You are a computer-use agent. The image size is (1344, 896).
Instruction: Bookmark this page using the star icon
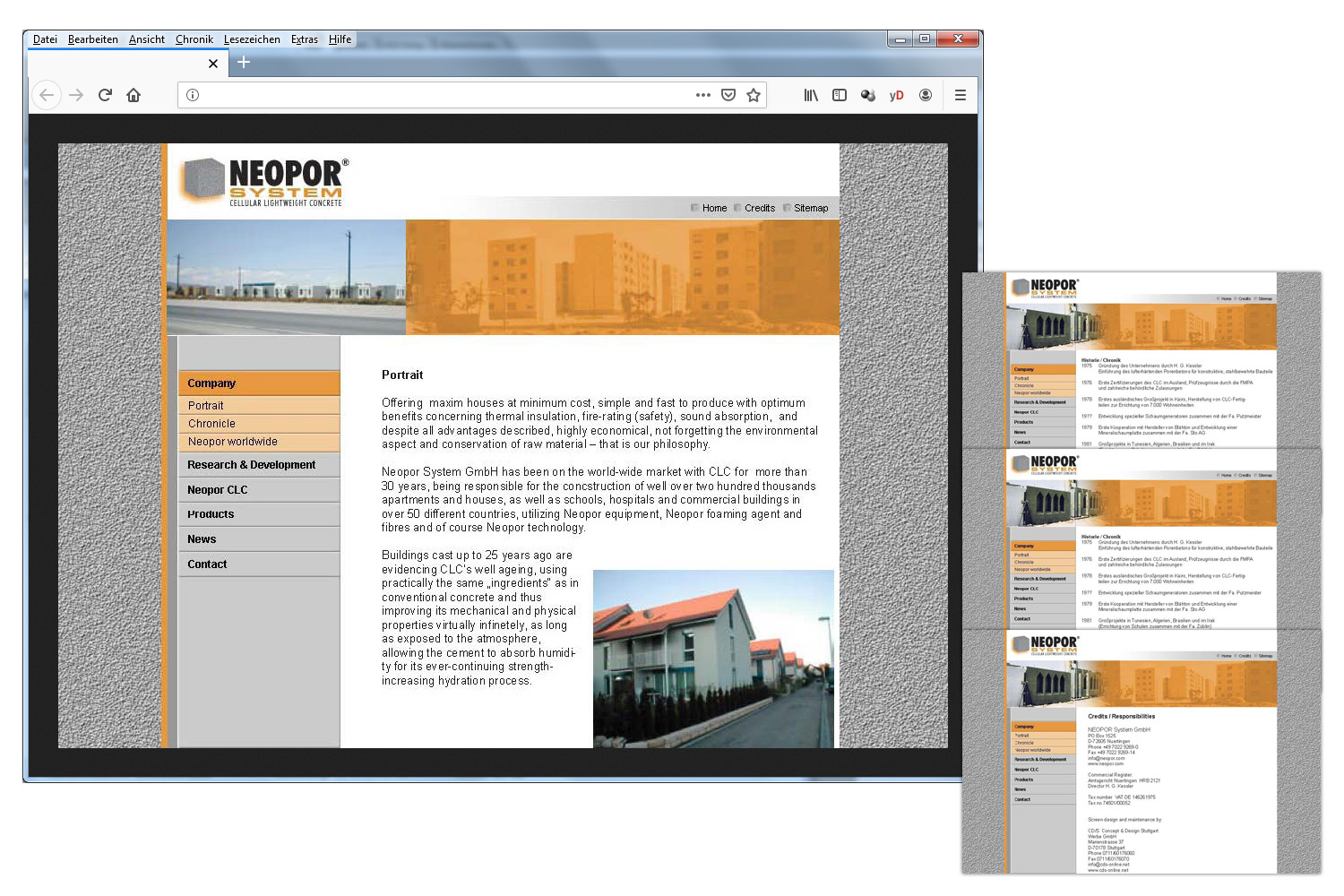click(754, 95)
